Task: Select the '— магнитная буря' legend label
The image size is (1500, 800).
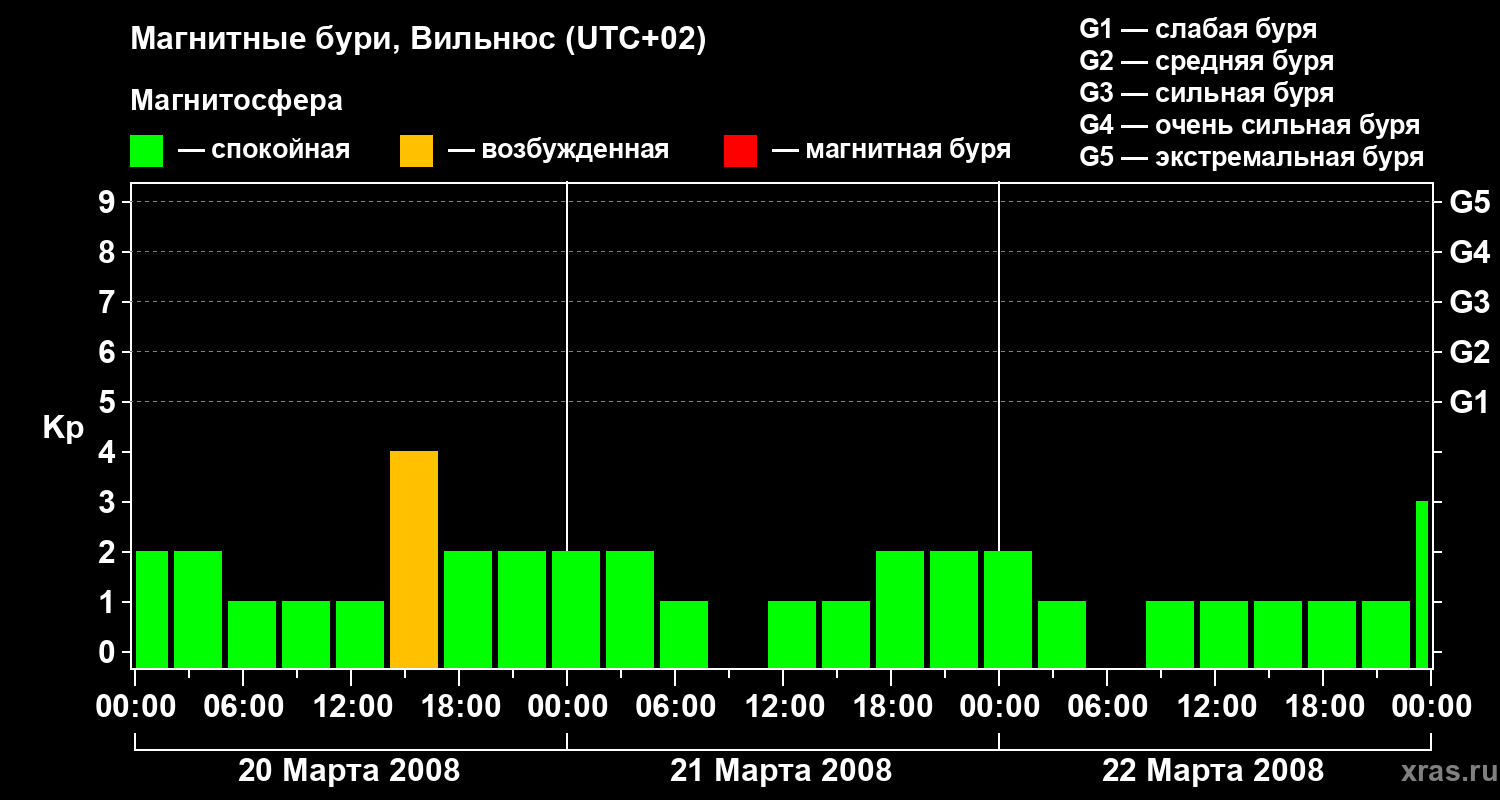Action: [892, 151]
